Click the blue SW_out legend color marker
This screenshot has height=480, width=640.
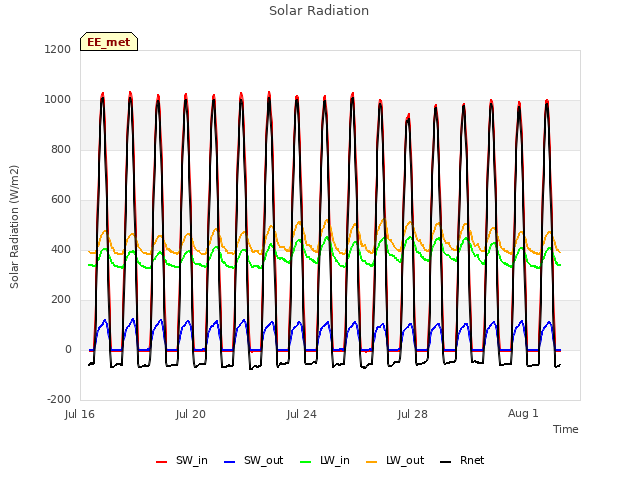point(230,462)
